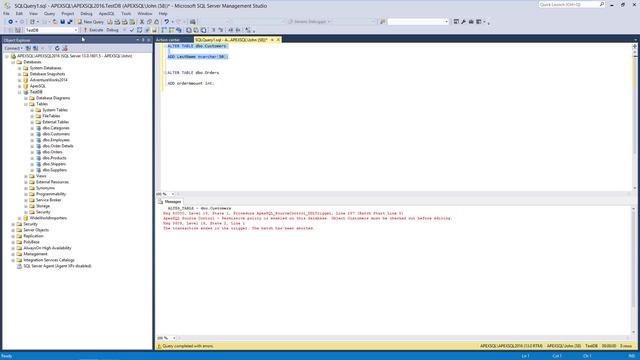Click the Undo arrow icon in the toolbar
Viewport: 640px width, 360px height.
point(166,22)
